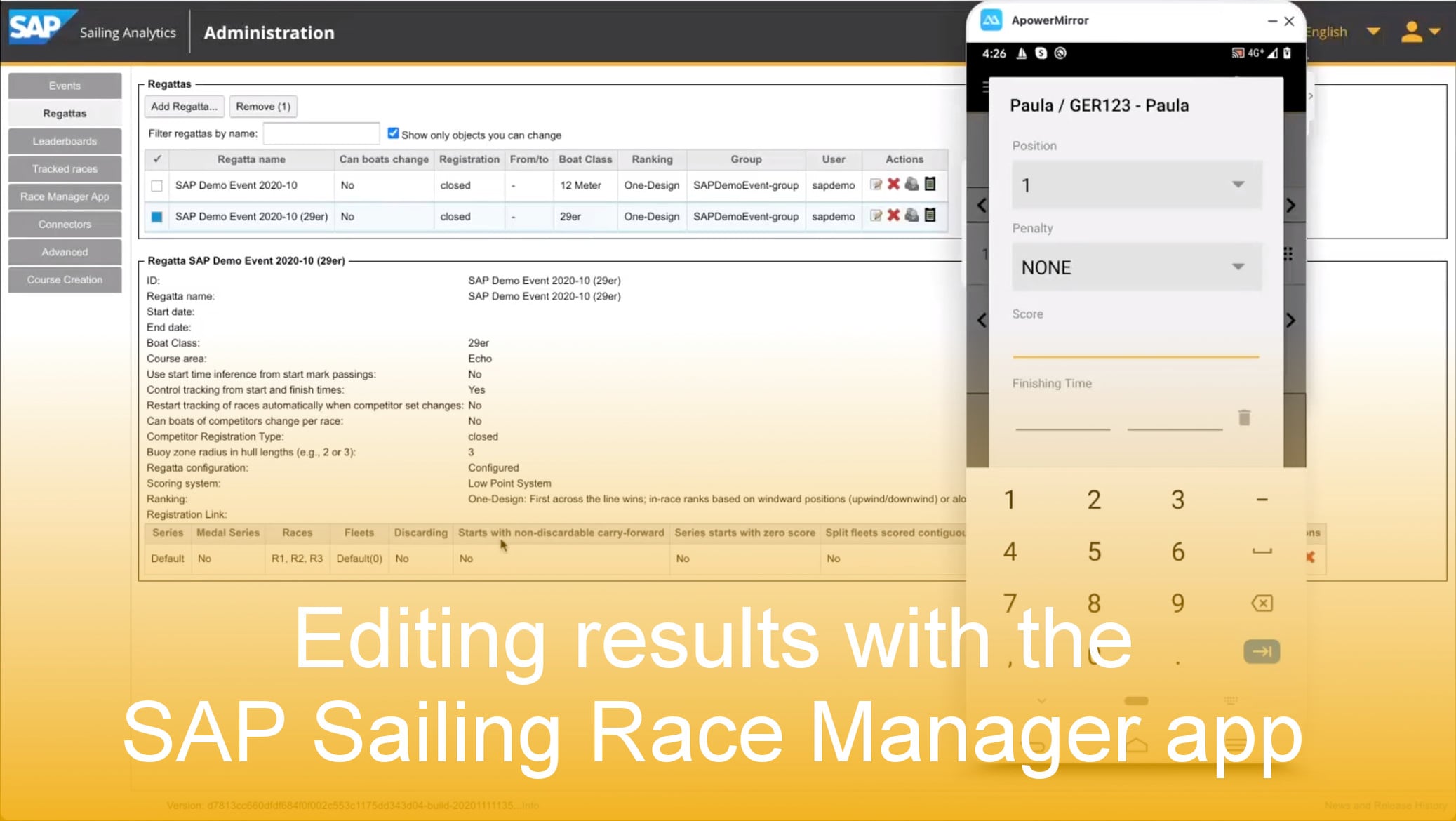Click the Add Regatta button
1456x821 pixels.
tap(184, 106)
